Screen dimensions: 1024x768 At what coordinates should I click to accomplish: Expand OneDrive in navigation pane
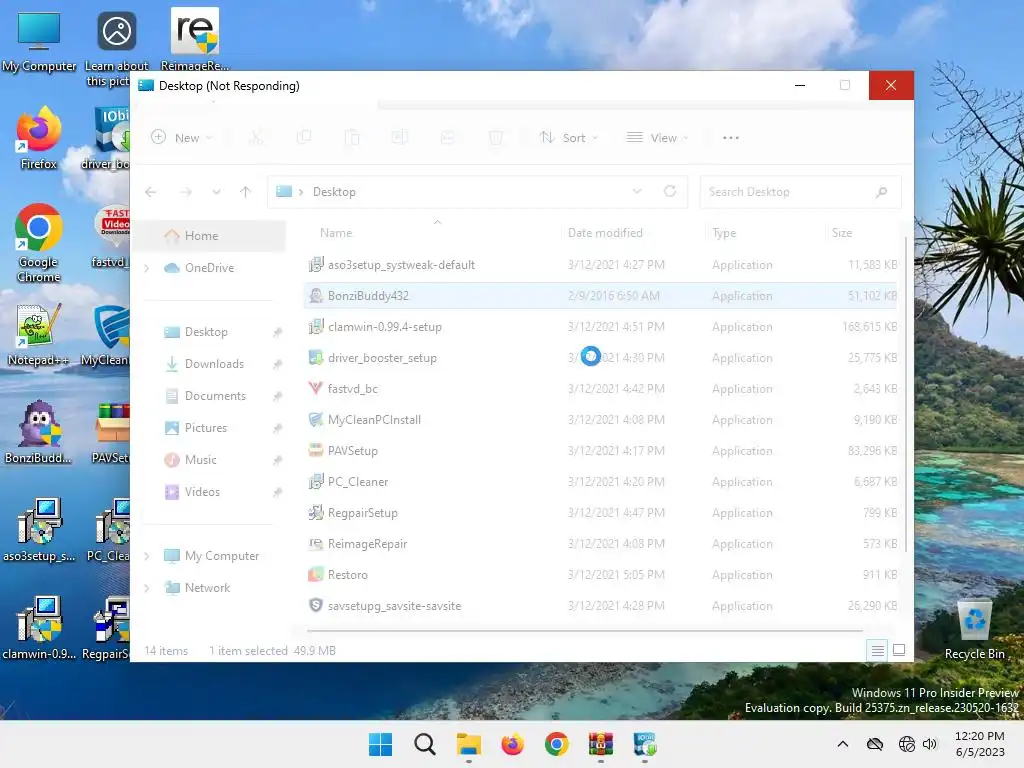146,268
